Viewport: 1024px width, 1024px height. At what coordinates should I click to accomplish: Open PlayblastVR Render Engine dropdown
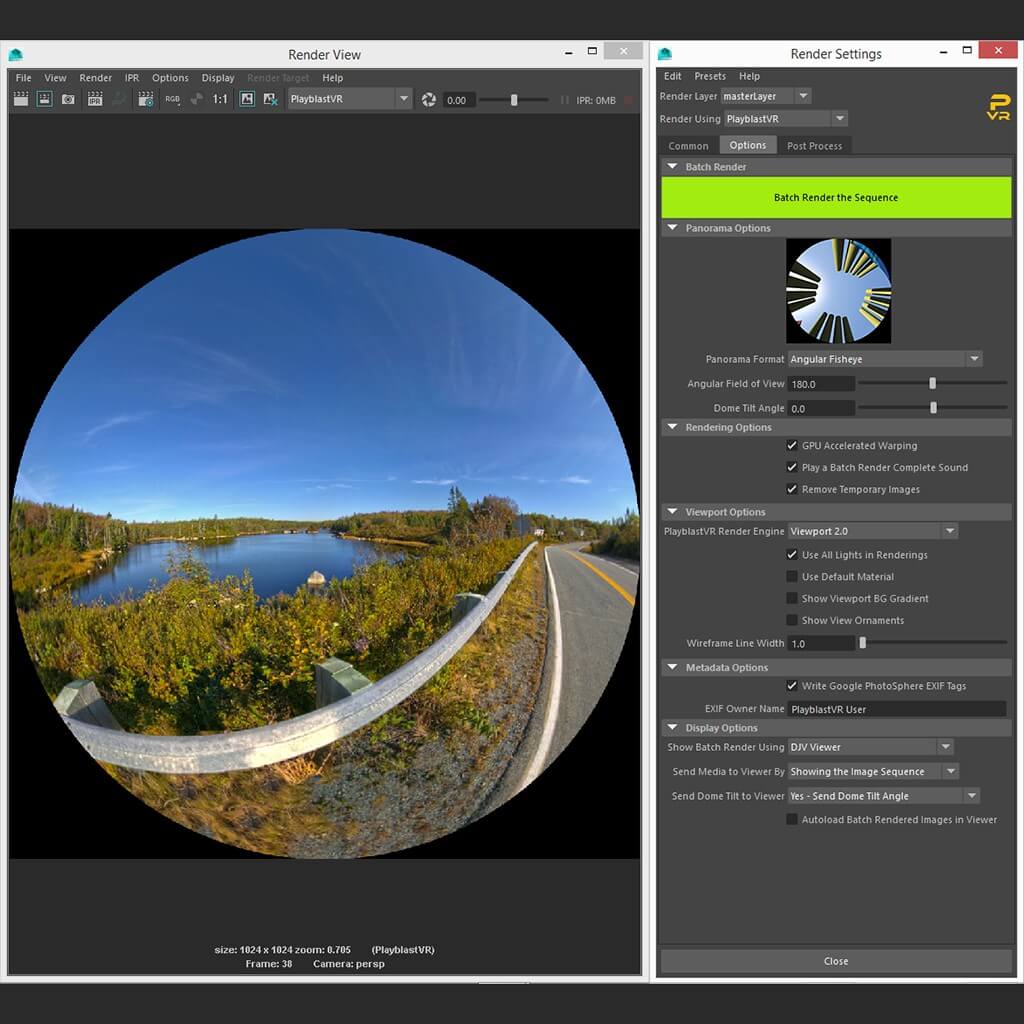point(872,531)
